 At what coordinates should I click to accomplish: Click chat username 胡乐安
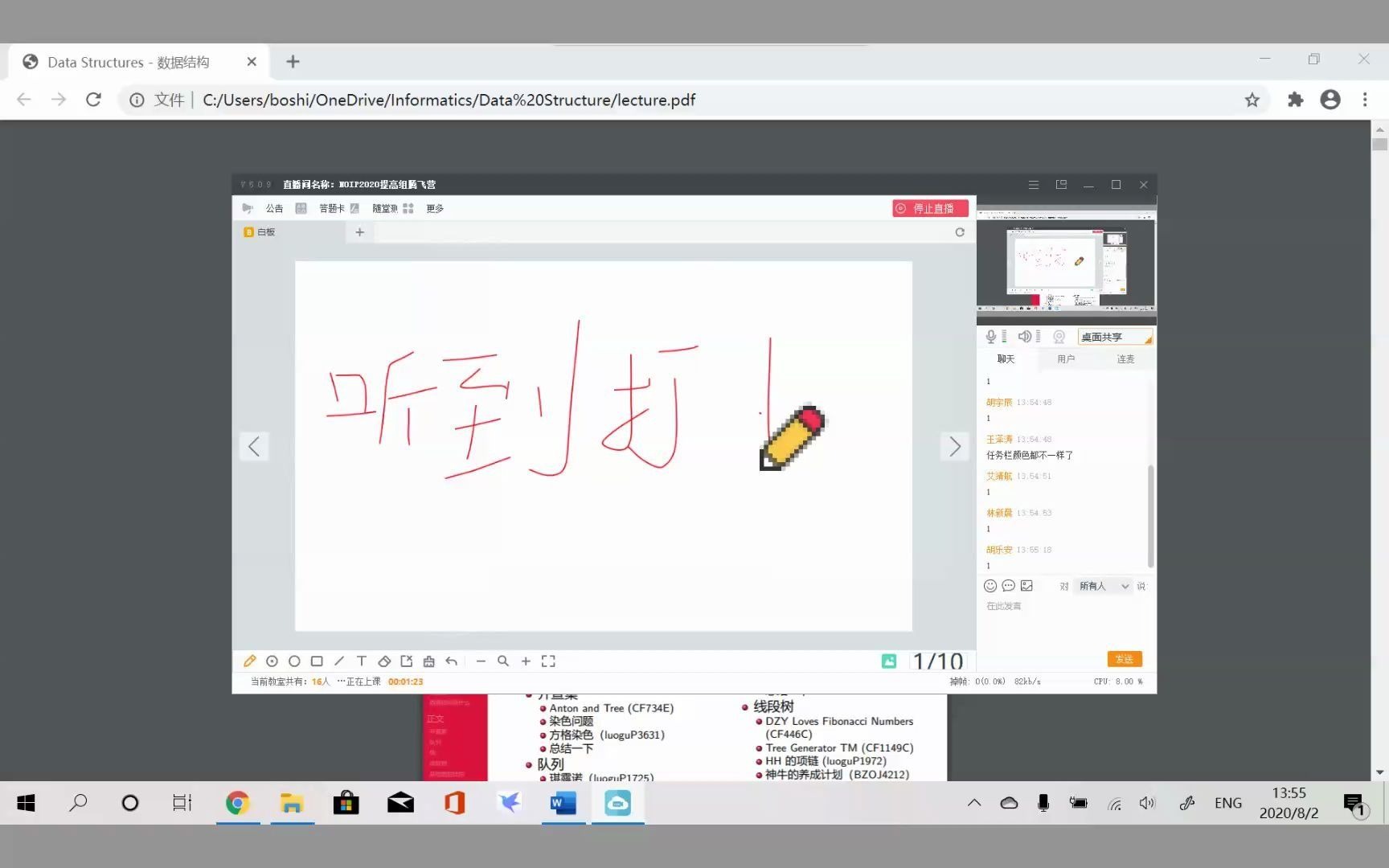[x=999, y=550]
